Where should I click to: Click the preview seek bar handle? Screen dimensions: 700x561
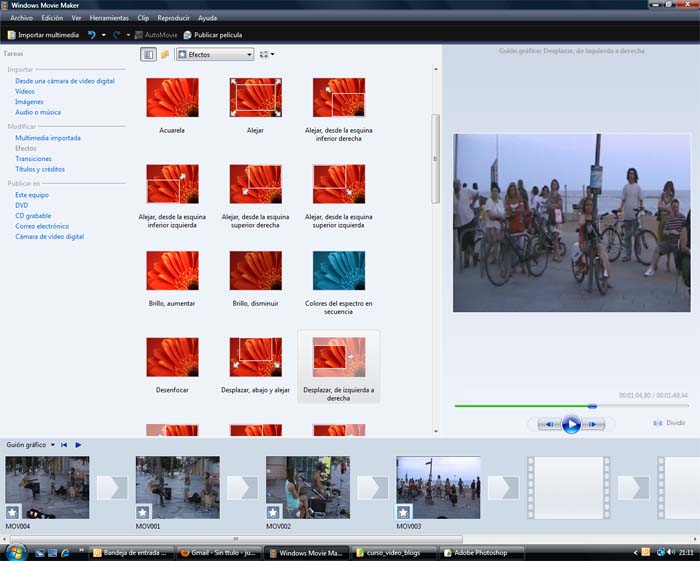(x=592, y=406)
